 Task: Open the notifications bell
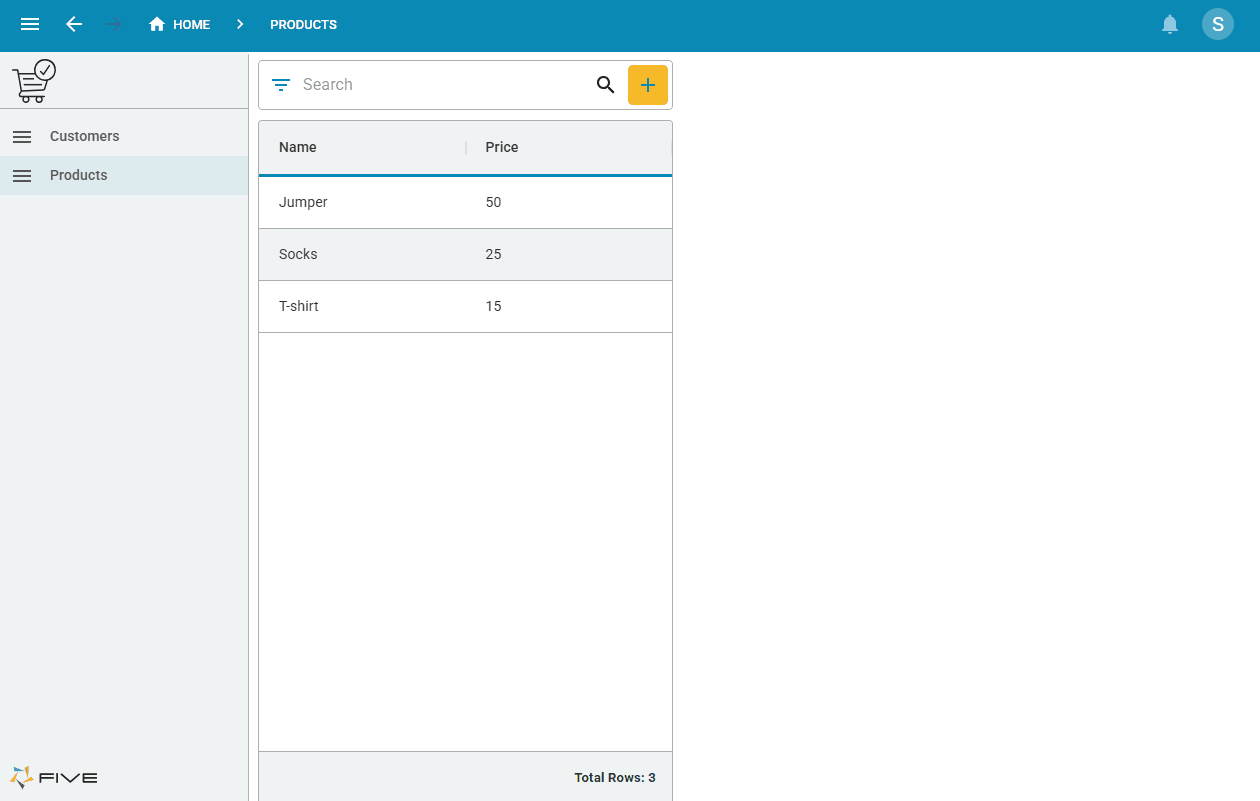(x=1169, y=24)
